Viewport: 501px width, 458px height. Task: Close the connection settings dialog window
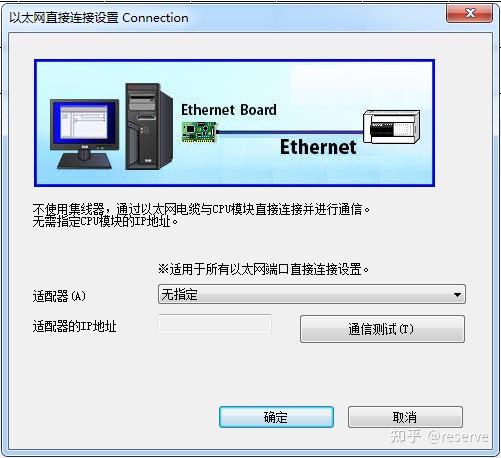470,13
